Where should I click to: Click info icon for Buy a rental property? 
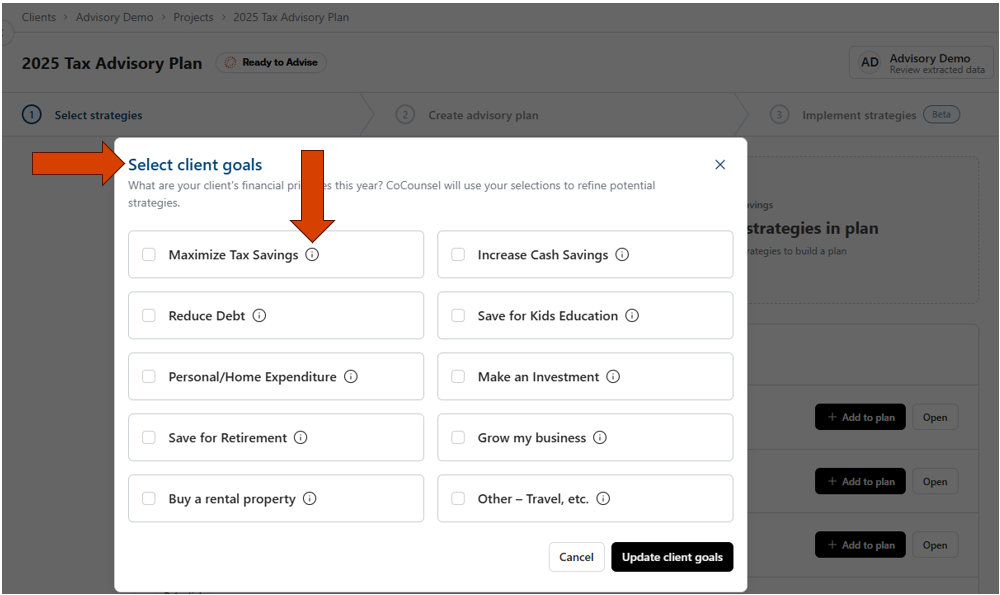coord(310,499)
